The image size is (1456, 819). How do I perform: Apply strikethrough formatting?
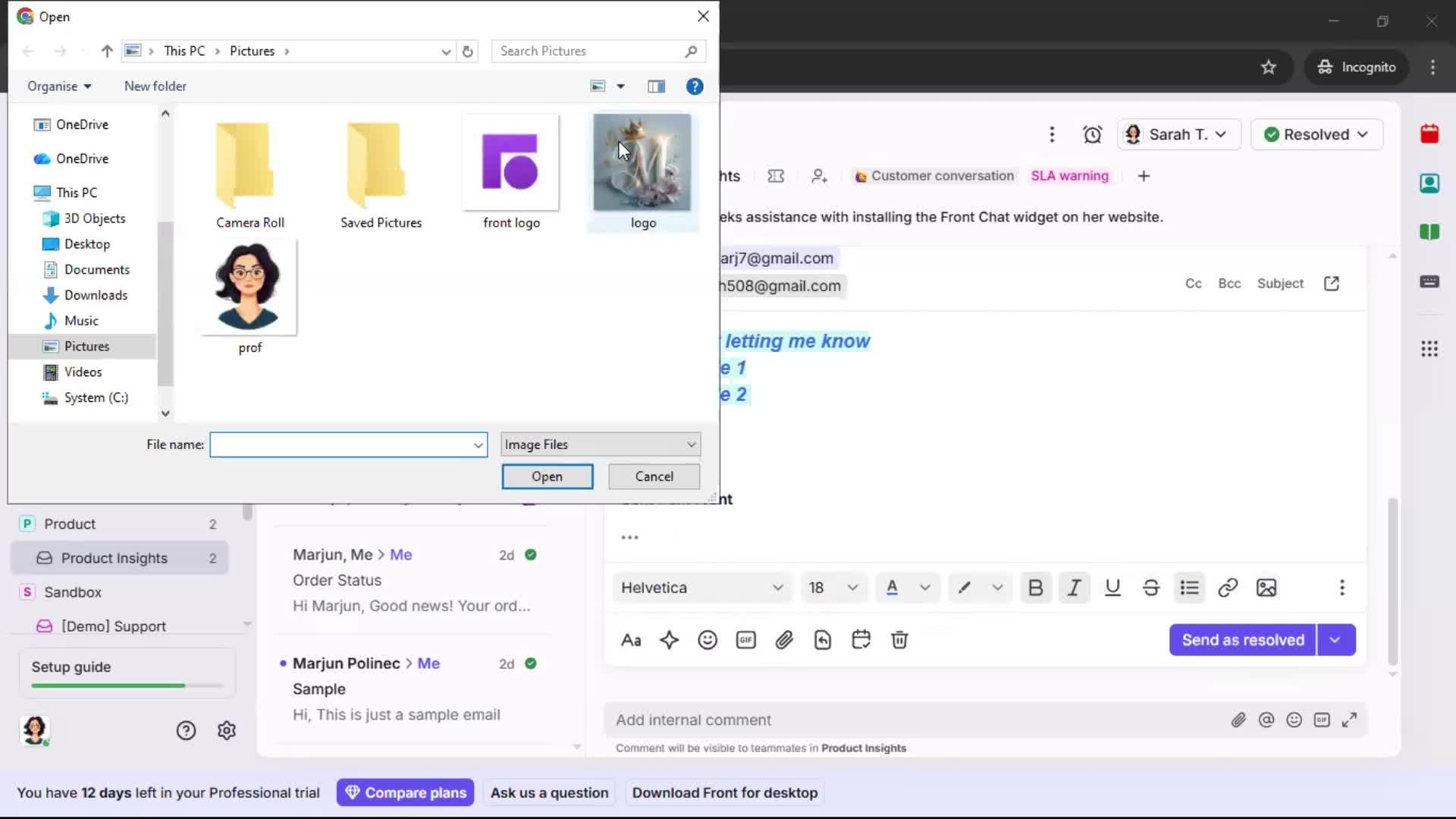(1150, 587)
